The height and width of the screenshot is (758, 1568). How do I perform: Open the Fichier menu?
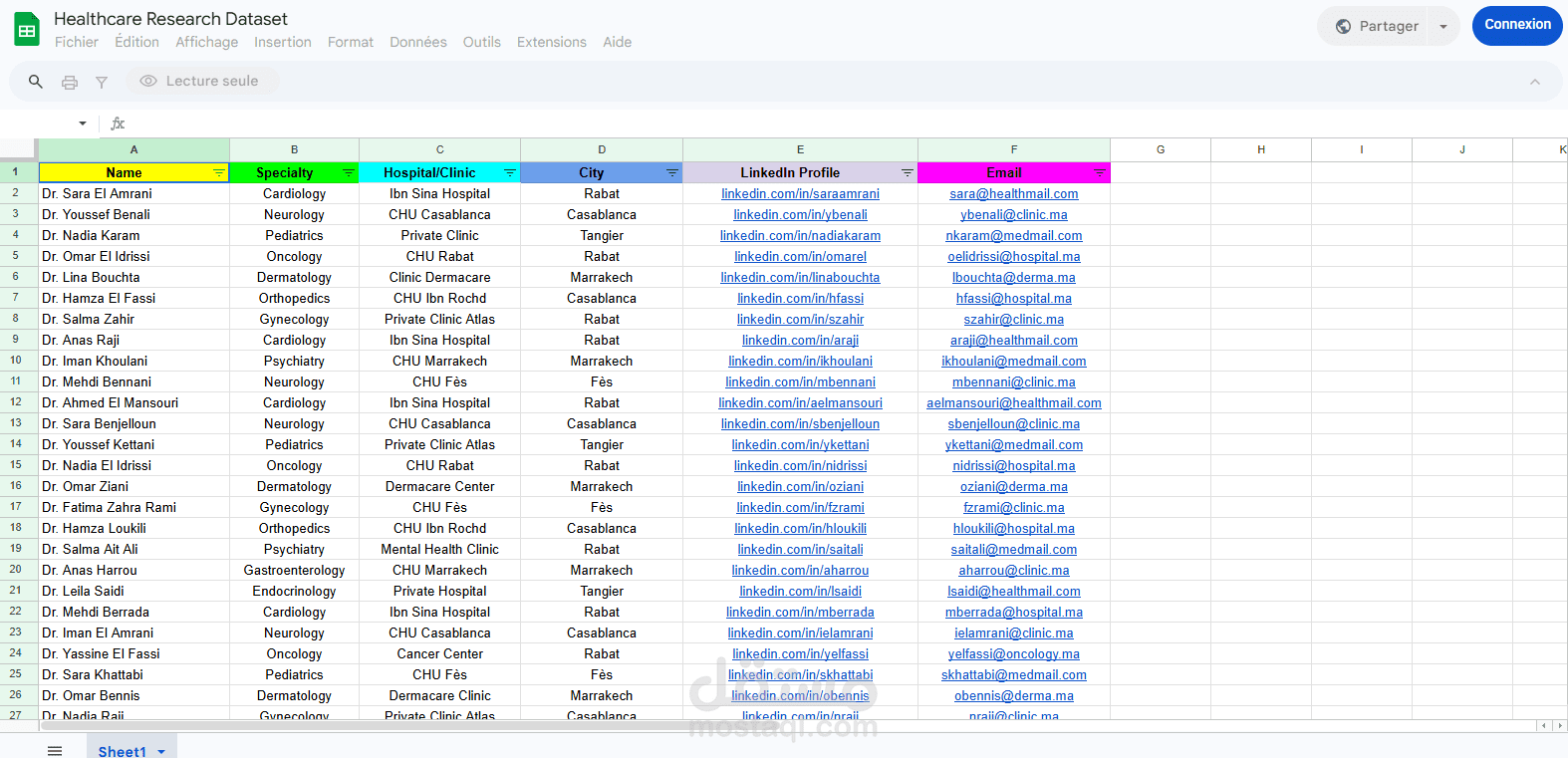point(77,43)
